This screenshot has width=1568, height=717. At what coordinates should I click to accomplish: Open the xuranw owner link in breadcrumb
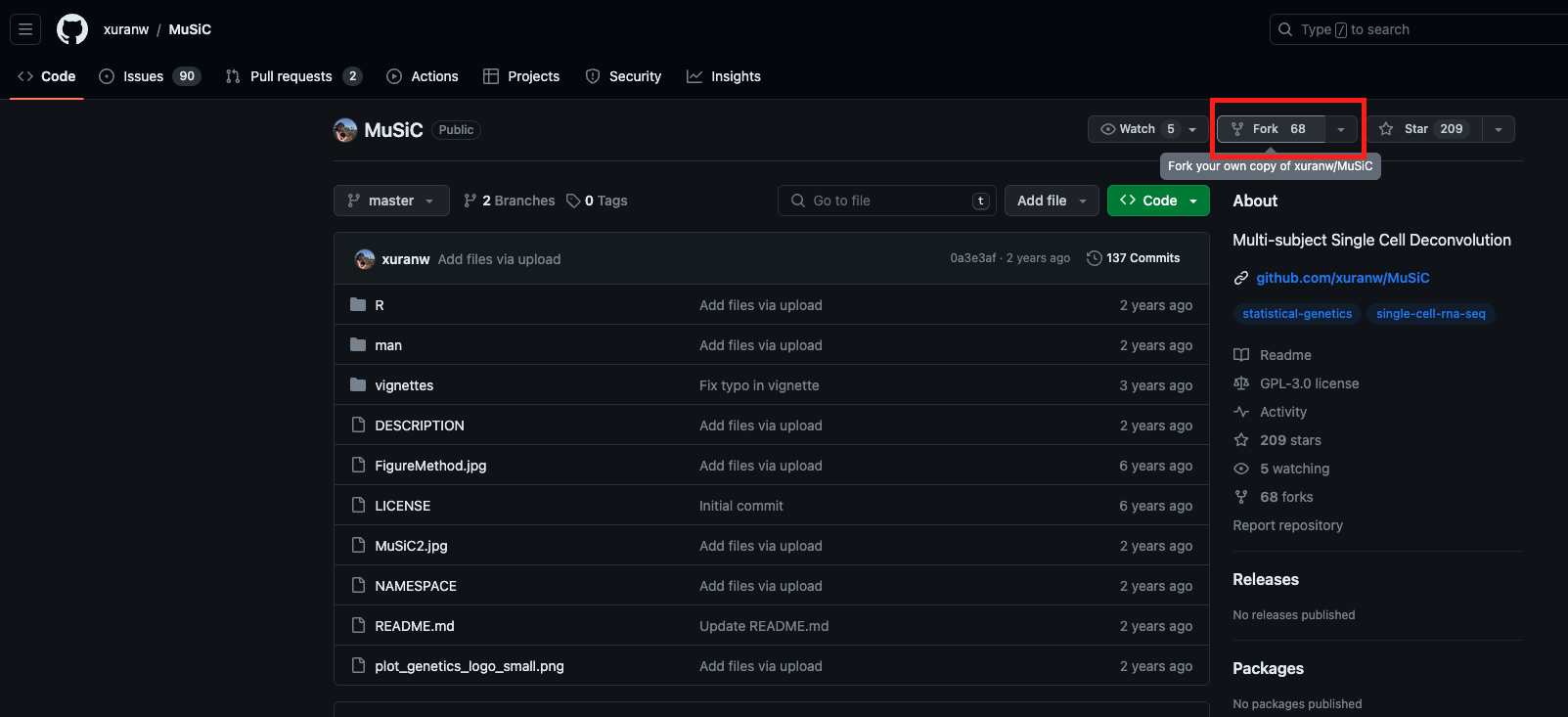[x=126, y=29]
